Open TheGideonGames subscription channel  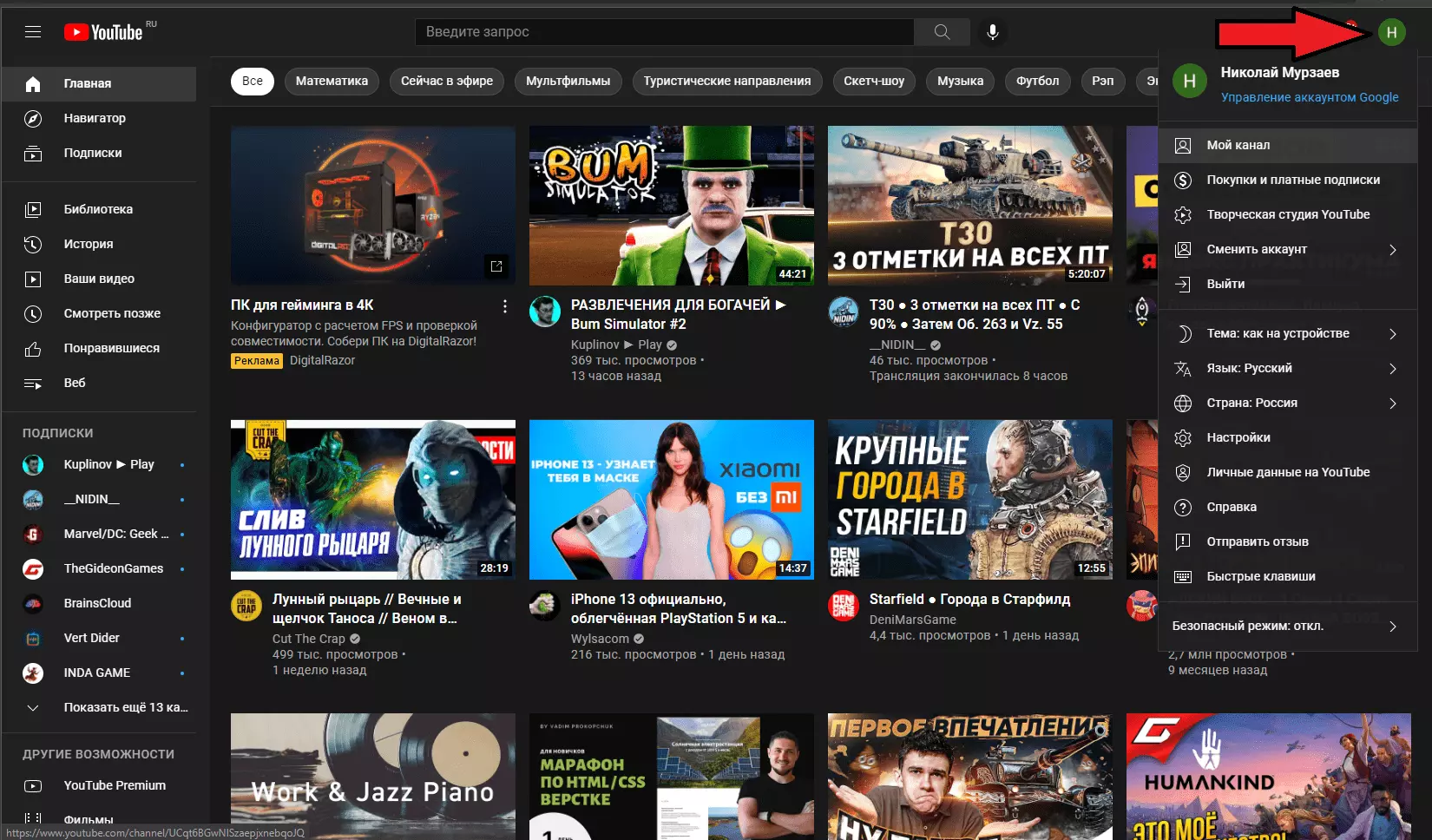pyautogui.click(x=99, y=568)
